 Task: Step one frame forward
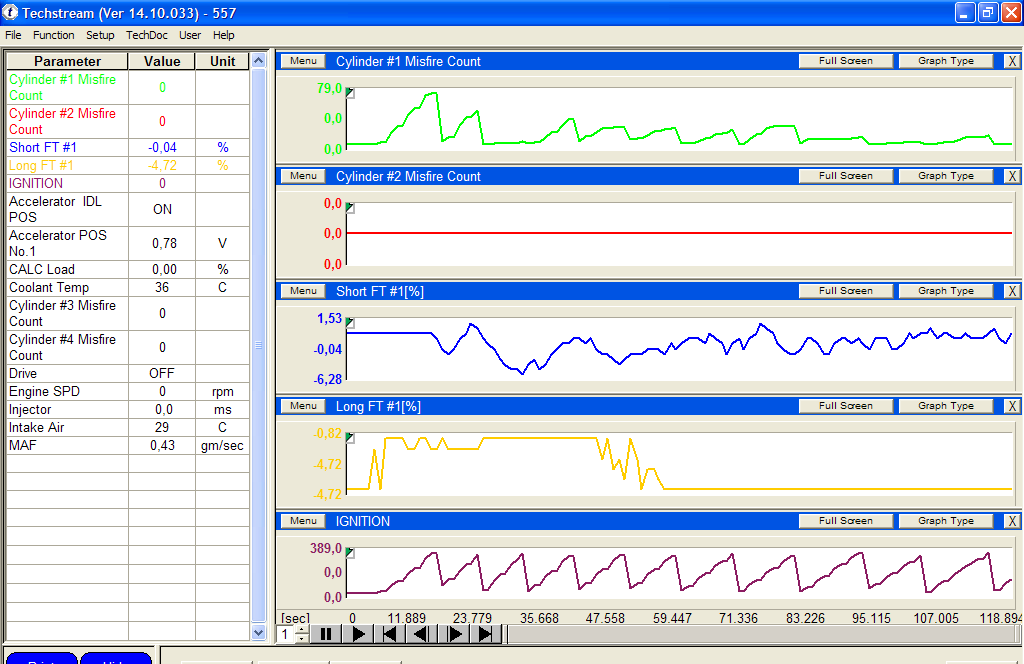[454, 634]
